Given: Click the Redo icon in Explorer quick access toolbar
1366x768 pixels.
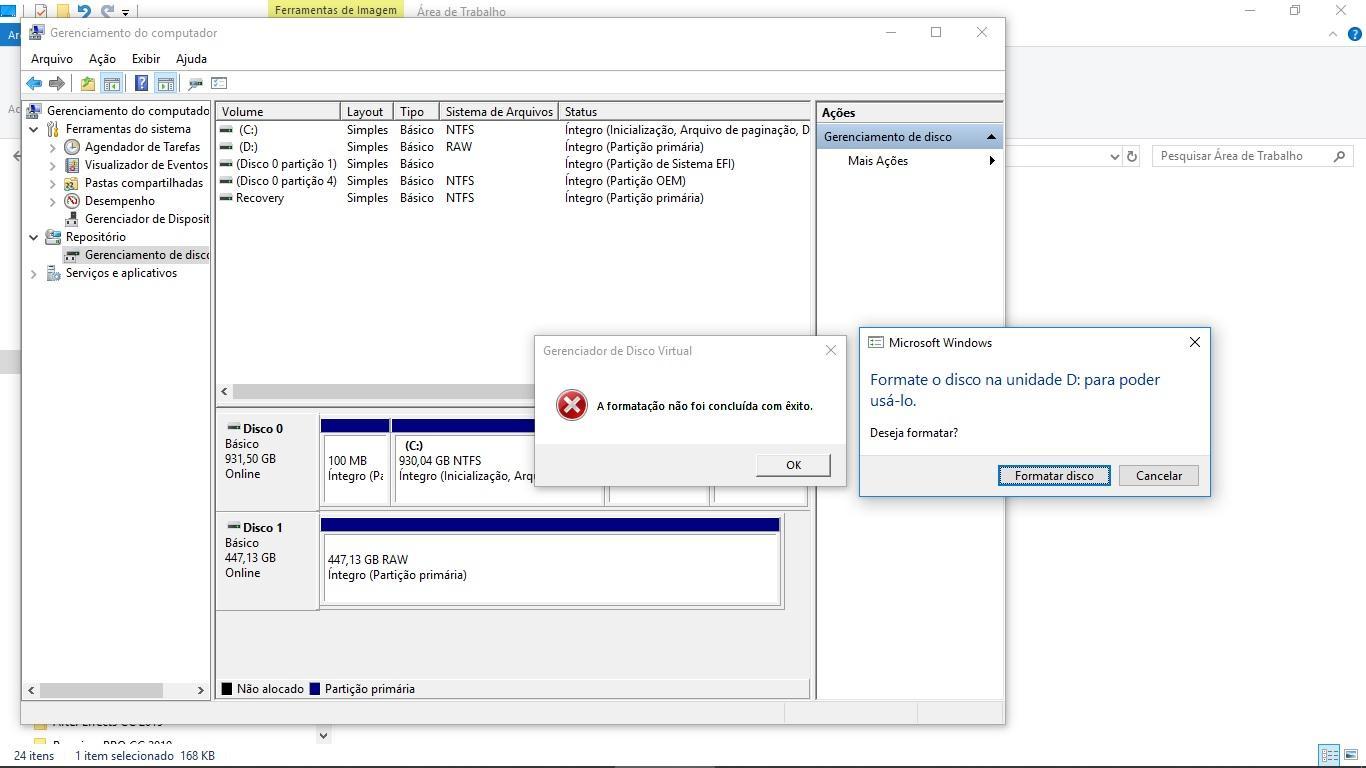Looking at the screenshot, I should 107,11.
